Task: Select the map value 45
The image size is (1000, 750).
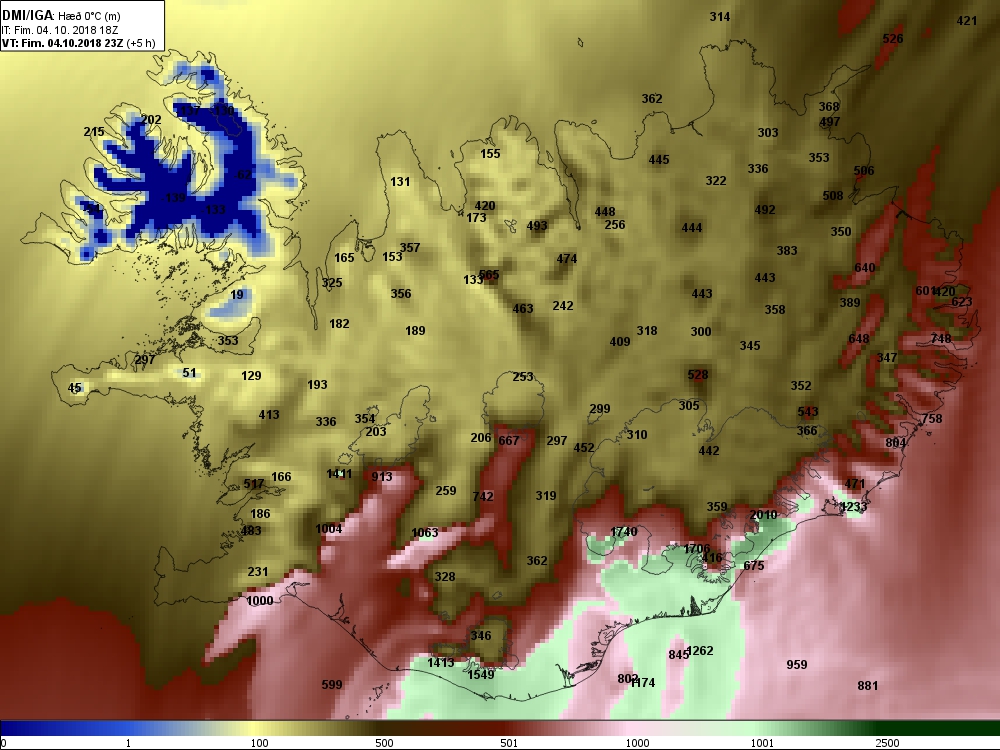Action: click(x=75, y=388)
